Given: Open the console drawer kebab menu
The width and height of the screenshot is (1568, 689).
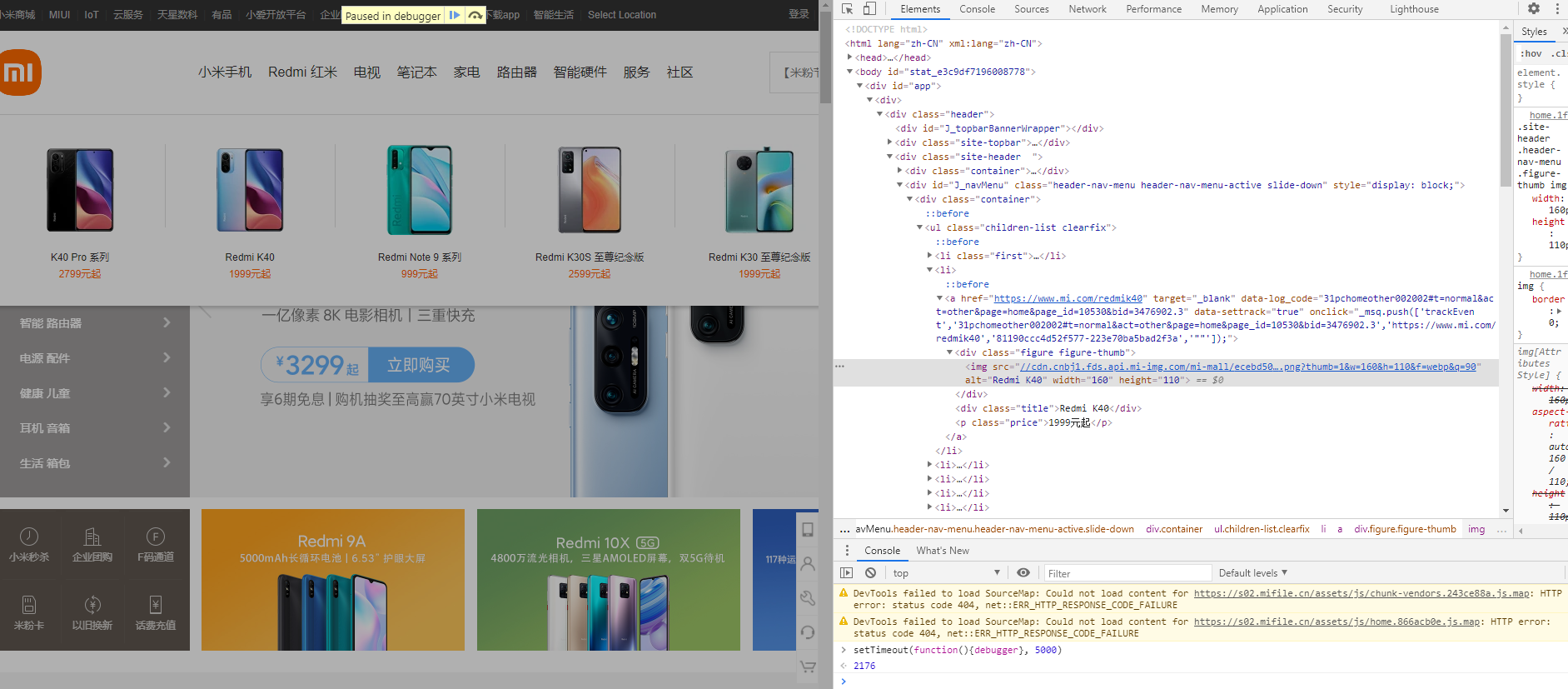Looking at the screenshot, I should click(x=847, y=551).
